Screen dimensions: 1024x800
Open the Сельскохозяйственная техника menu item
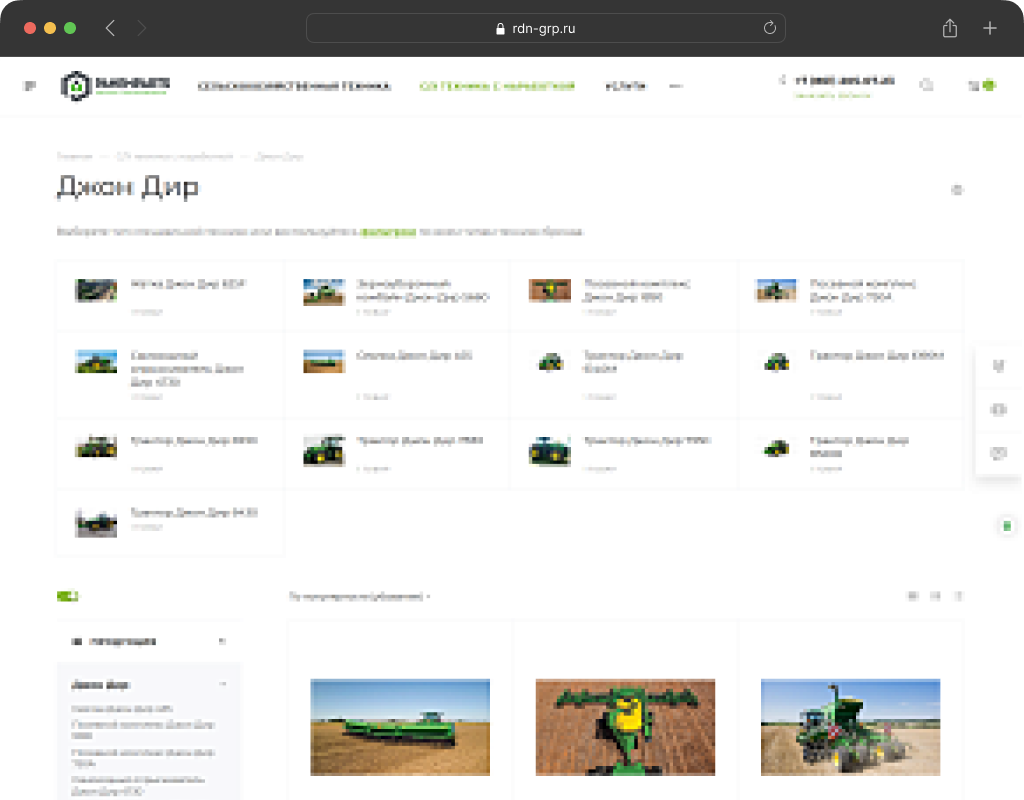[294, 87]
